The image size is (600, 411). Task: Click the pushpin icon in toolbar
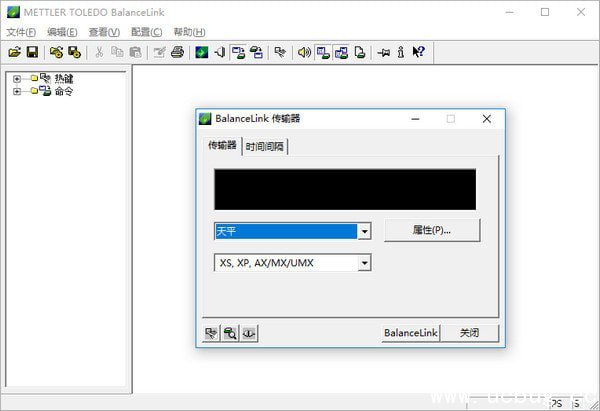coord(383,52)
